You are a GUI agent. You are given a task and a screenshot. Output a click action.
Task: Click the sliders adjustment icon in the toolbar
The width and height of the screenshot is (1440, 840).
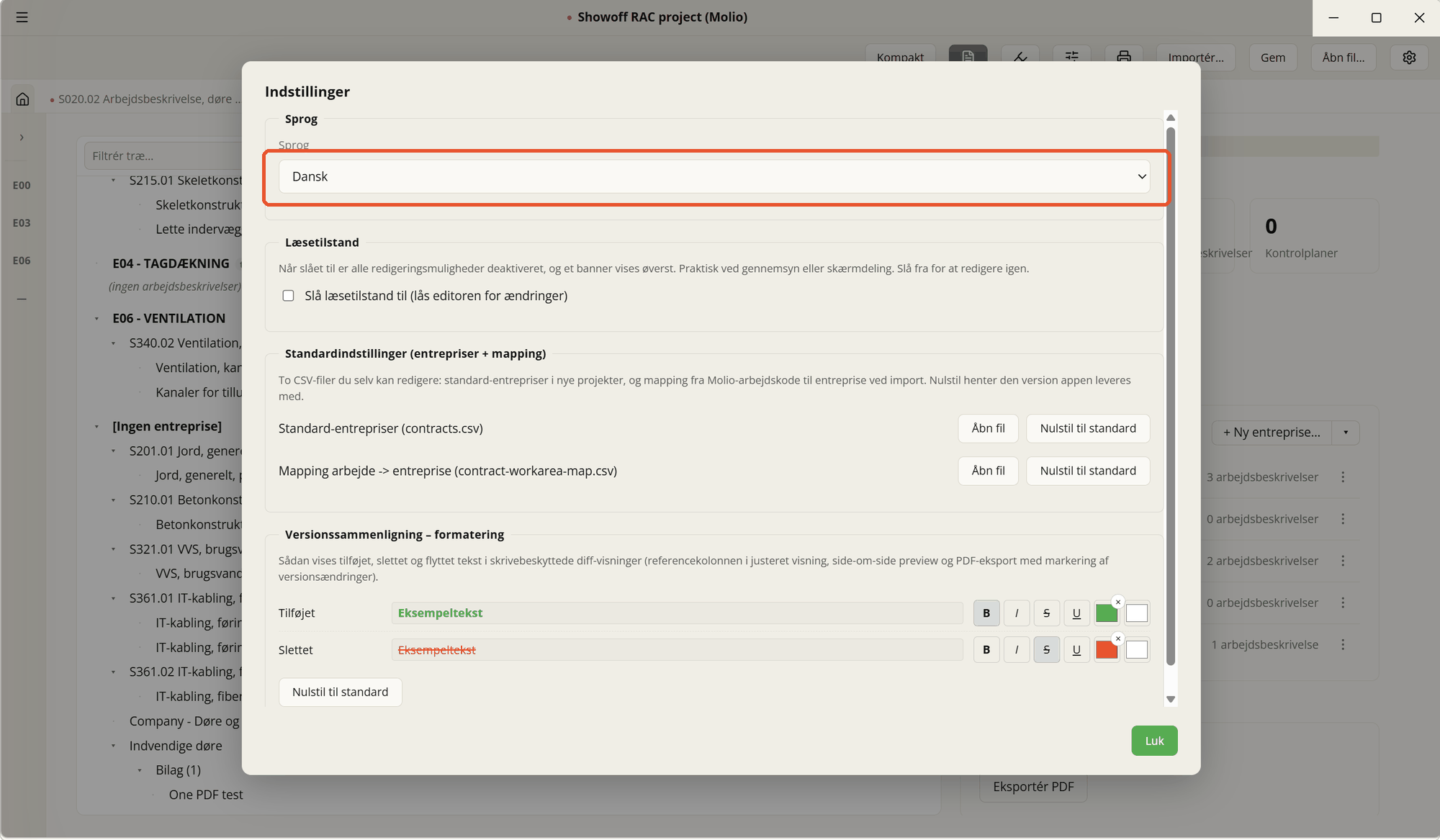(x=1072, y=57)
